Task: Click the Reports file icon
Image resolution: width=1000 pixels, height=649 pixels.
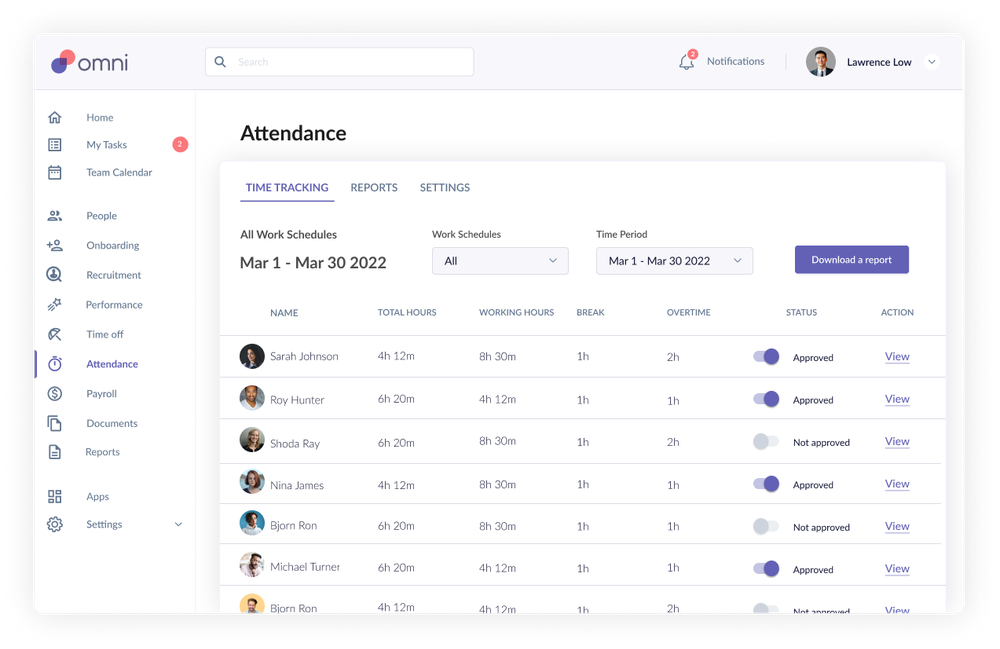Action: [x=55, y=452]
